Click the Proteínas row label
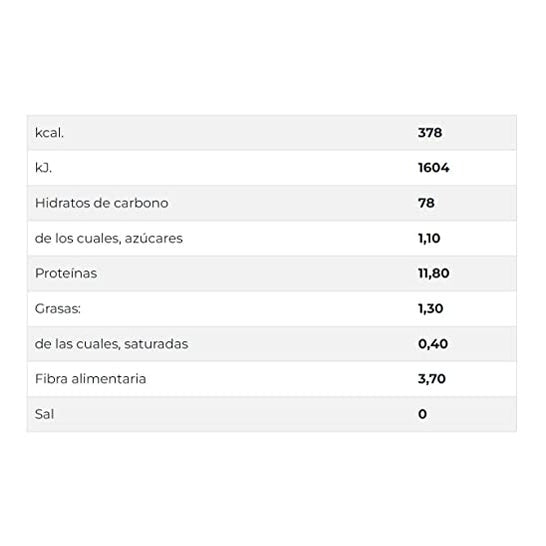Screen dimensions: 546x546 [x=66, y=273]
